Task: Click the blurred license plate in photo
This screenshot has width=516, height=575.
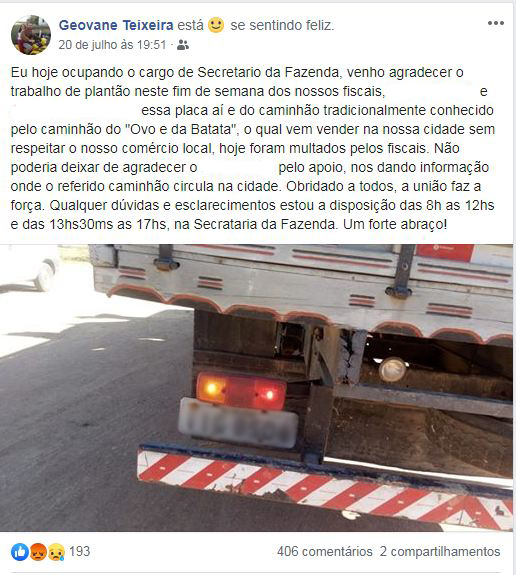Action: [x=238, y=423]
